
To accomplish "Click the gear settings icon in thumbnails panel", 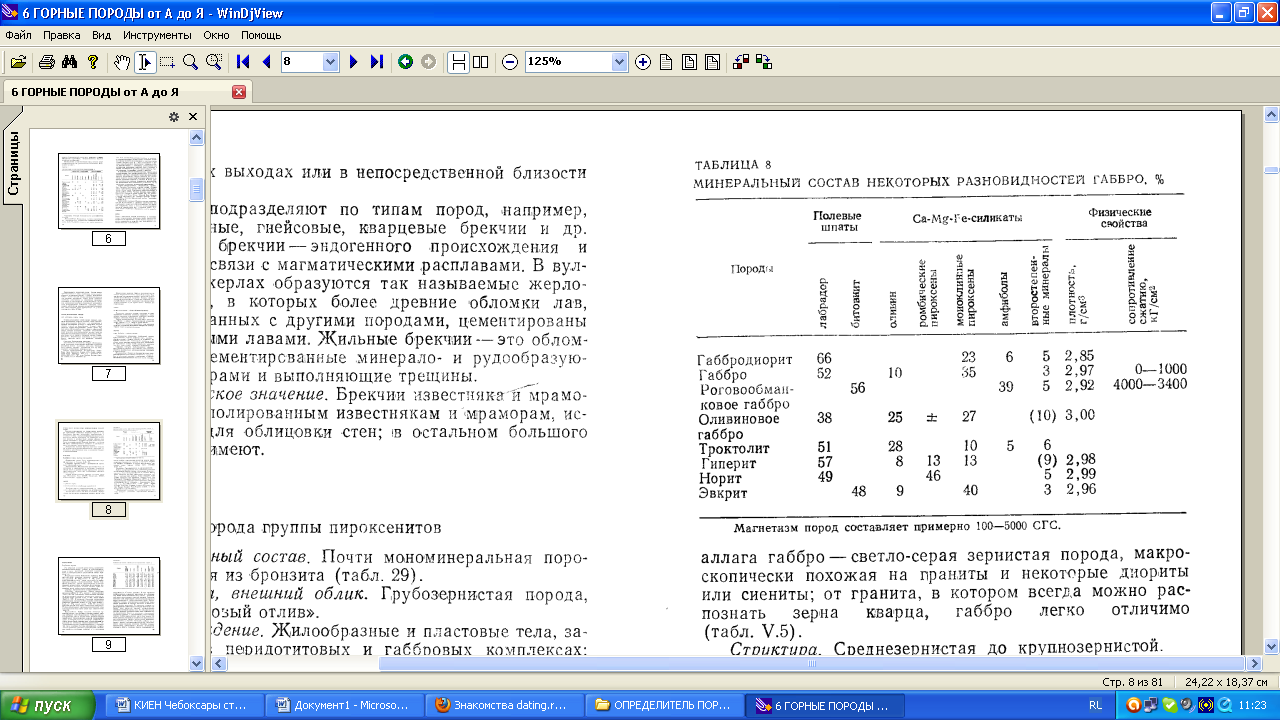I will tap(174, 117).
